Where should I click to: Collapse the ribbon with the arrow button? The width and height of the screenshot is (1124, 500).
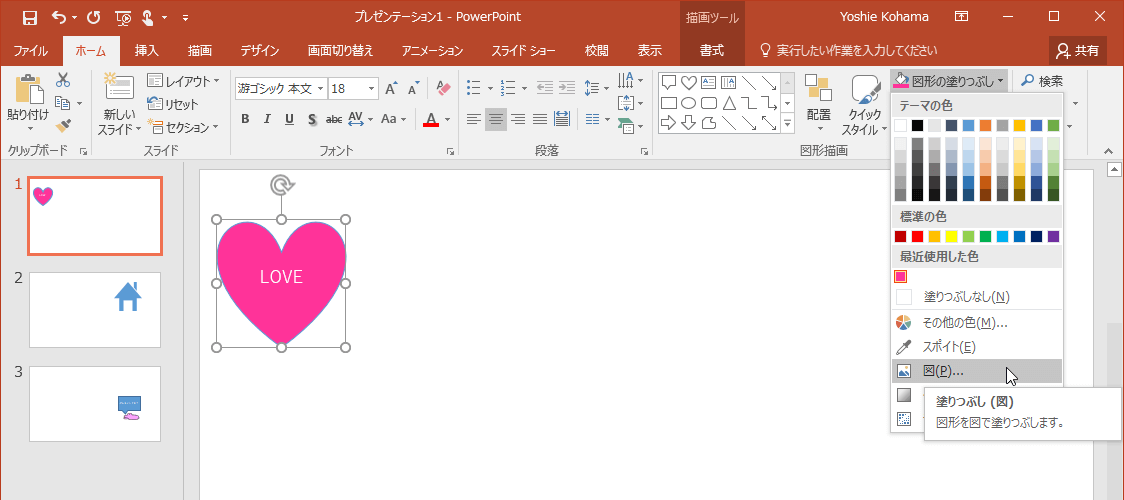(x=1109, y=151)
